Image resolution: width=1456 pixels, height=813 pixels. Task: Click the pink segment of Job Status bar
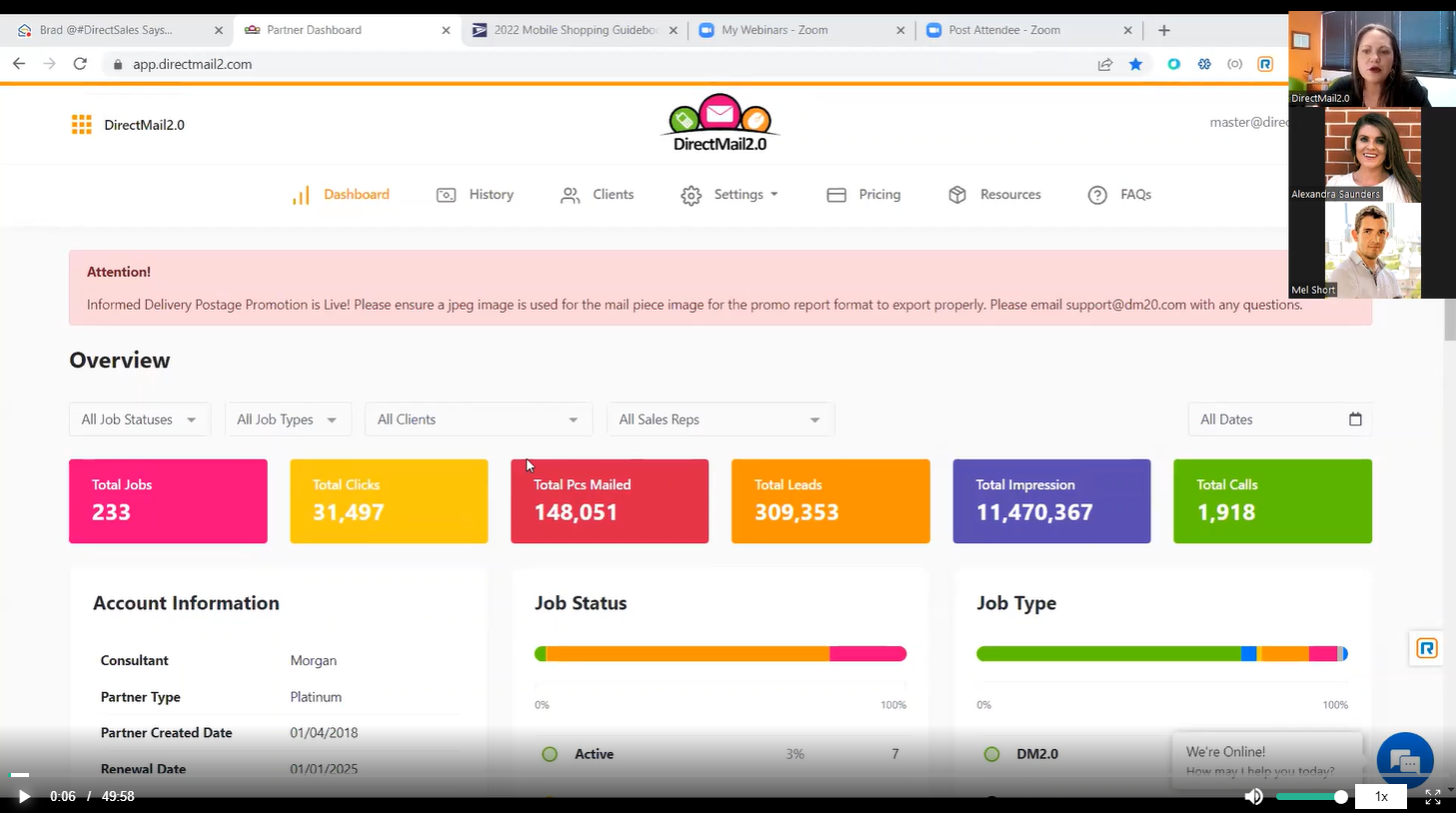pos(868,653)
